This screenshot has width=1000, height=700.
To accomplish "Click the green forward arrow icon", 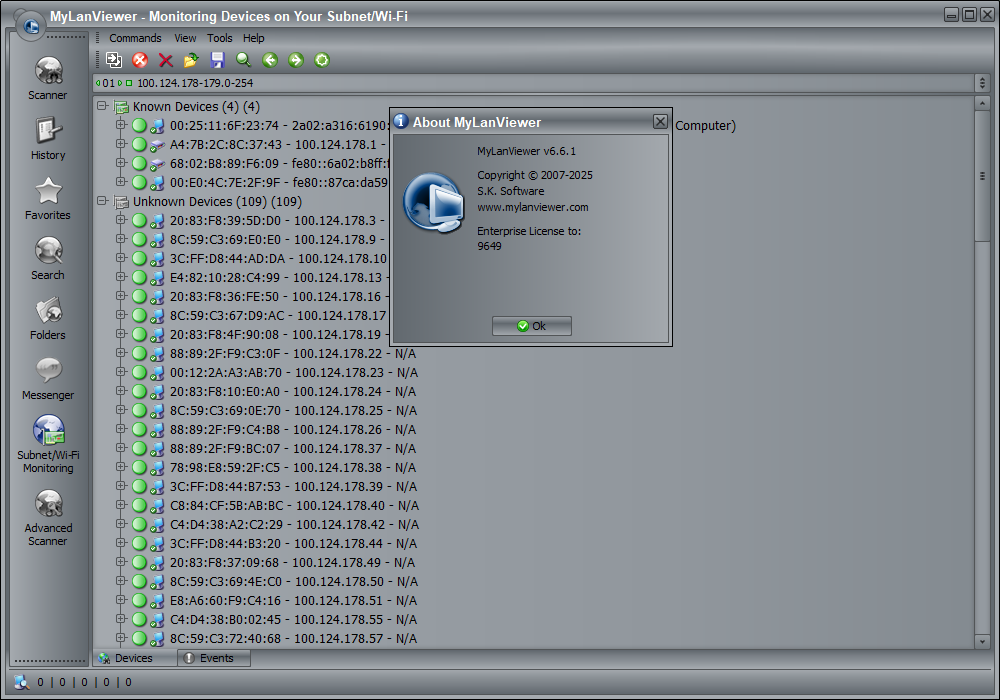I will [295, 60].
